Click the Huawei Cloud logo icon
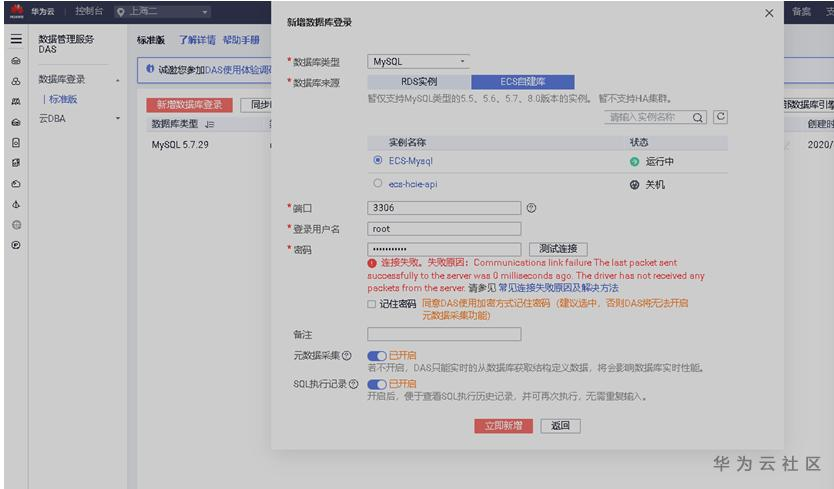Viewport: 834px width, 489px height. [x=16, y=11]
